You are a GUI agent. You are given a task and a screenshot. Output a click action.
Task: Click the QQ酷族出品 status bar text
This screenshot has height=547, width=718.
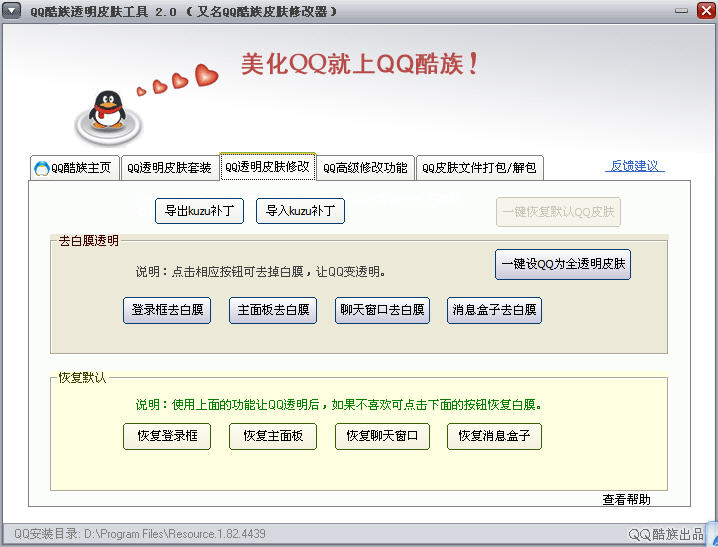[x=665, y=534]
